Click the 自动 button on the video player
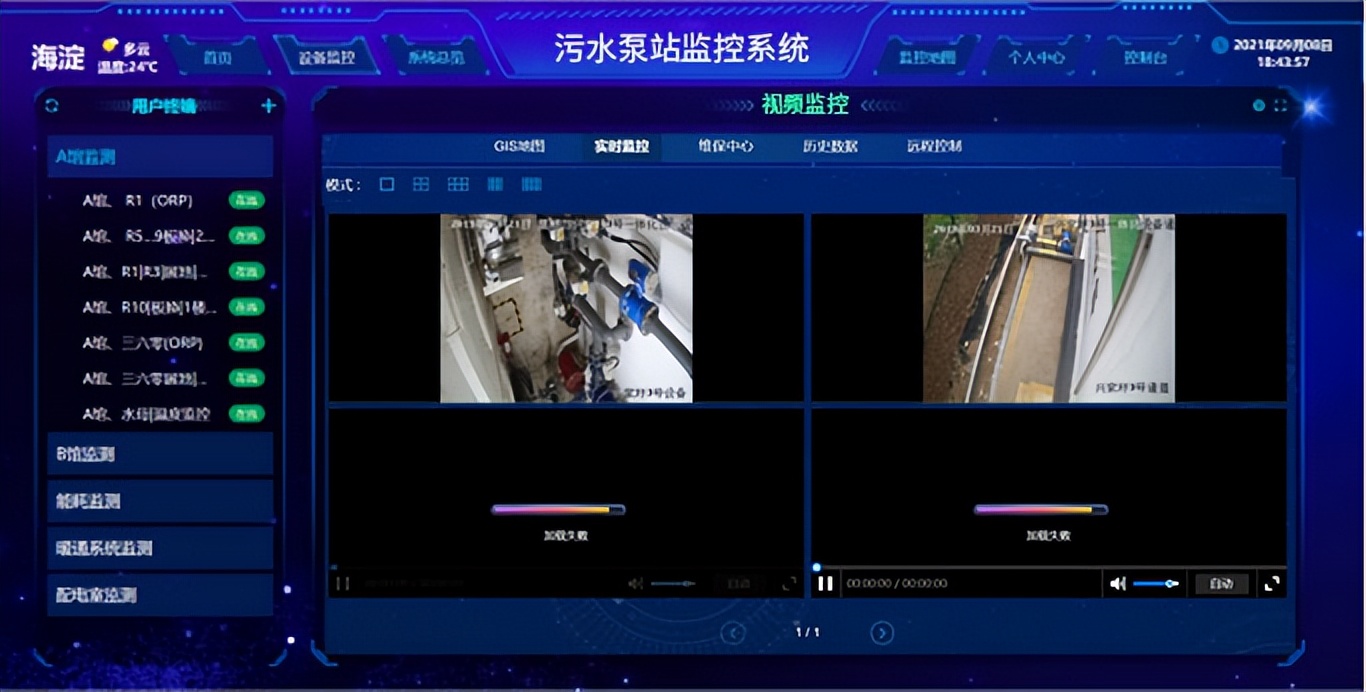This screenshot has width=1366, height=692. 1221,583
